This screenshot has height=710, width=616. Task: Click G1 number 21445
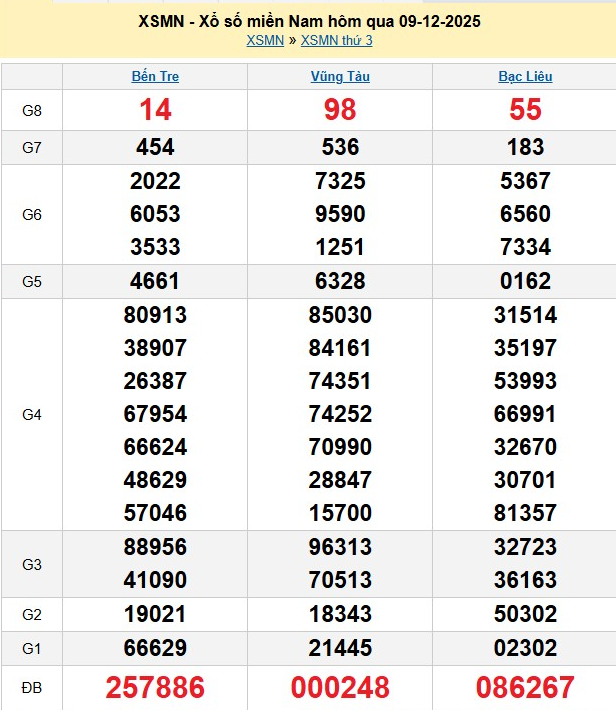(340, 648)
